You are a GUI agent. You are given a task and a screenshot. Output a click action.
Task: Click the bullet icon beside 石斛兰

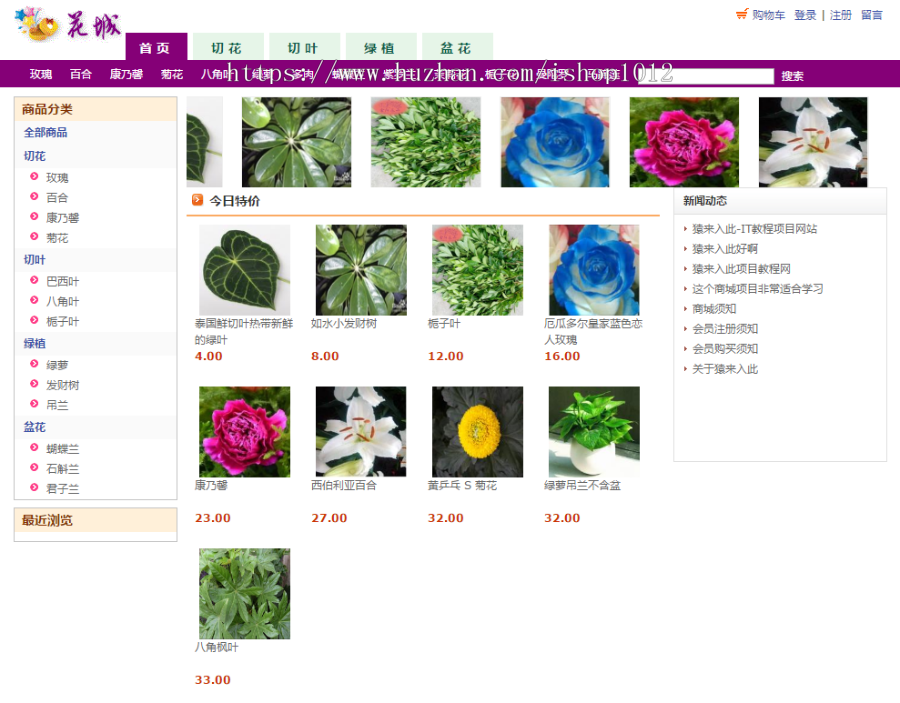[33, 469]
